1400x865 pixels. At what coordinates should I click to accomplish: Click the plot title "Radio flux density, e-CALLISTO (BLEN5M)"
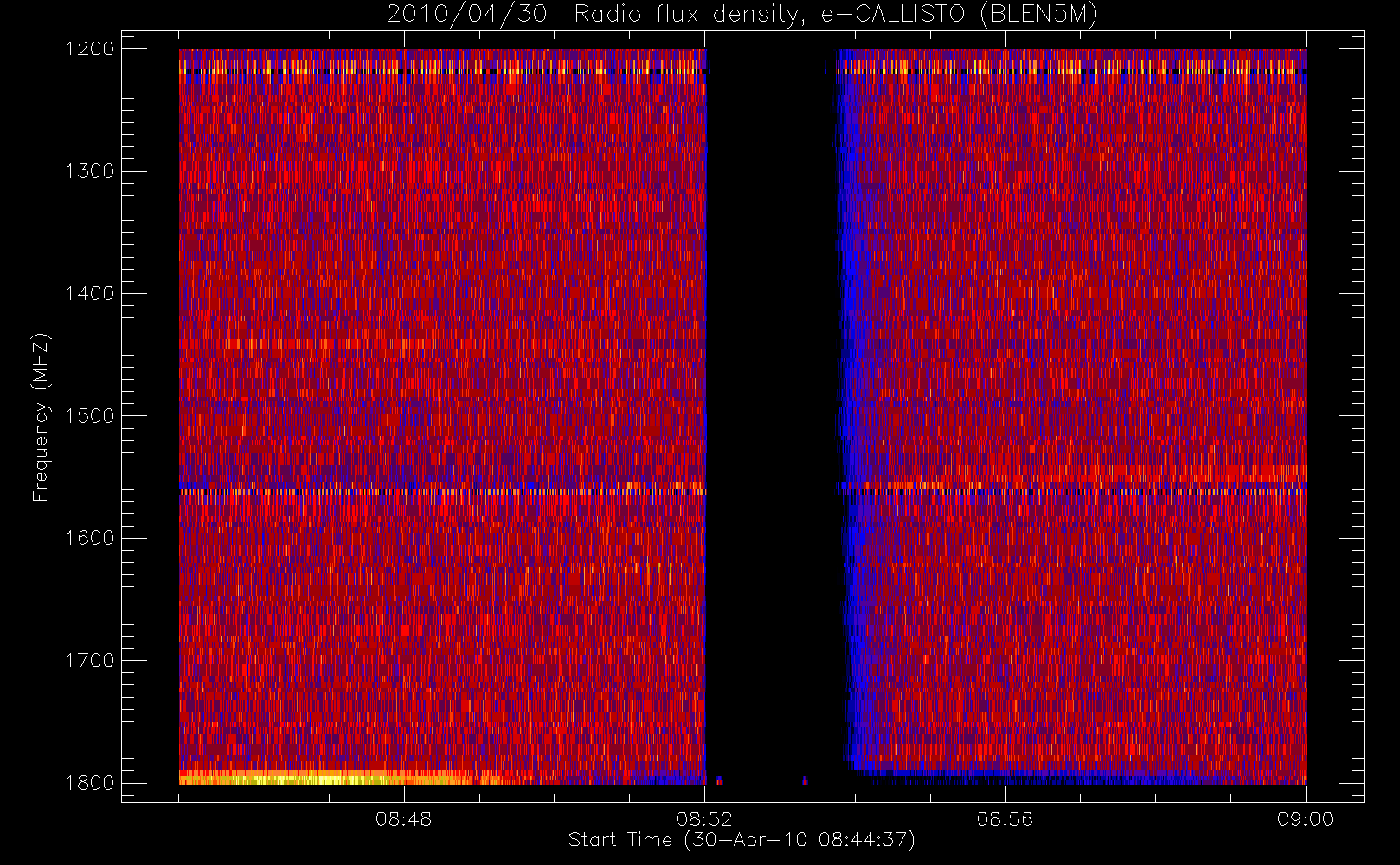pos(836,15)
